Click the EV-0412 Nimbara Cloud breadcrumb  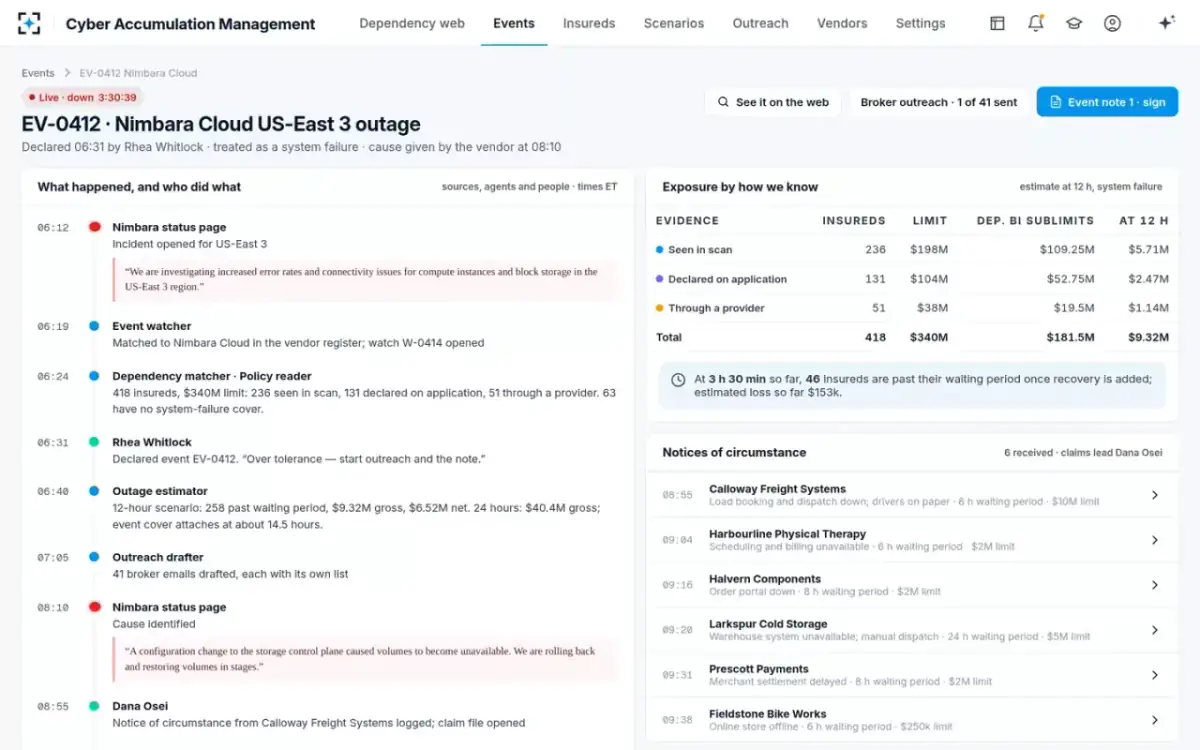coord(138,73)
